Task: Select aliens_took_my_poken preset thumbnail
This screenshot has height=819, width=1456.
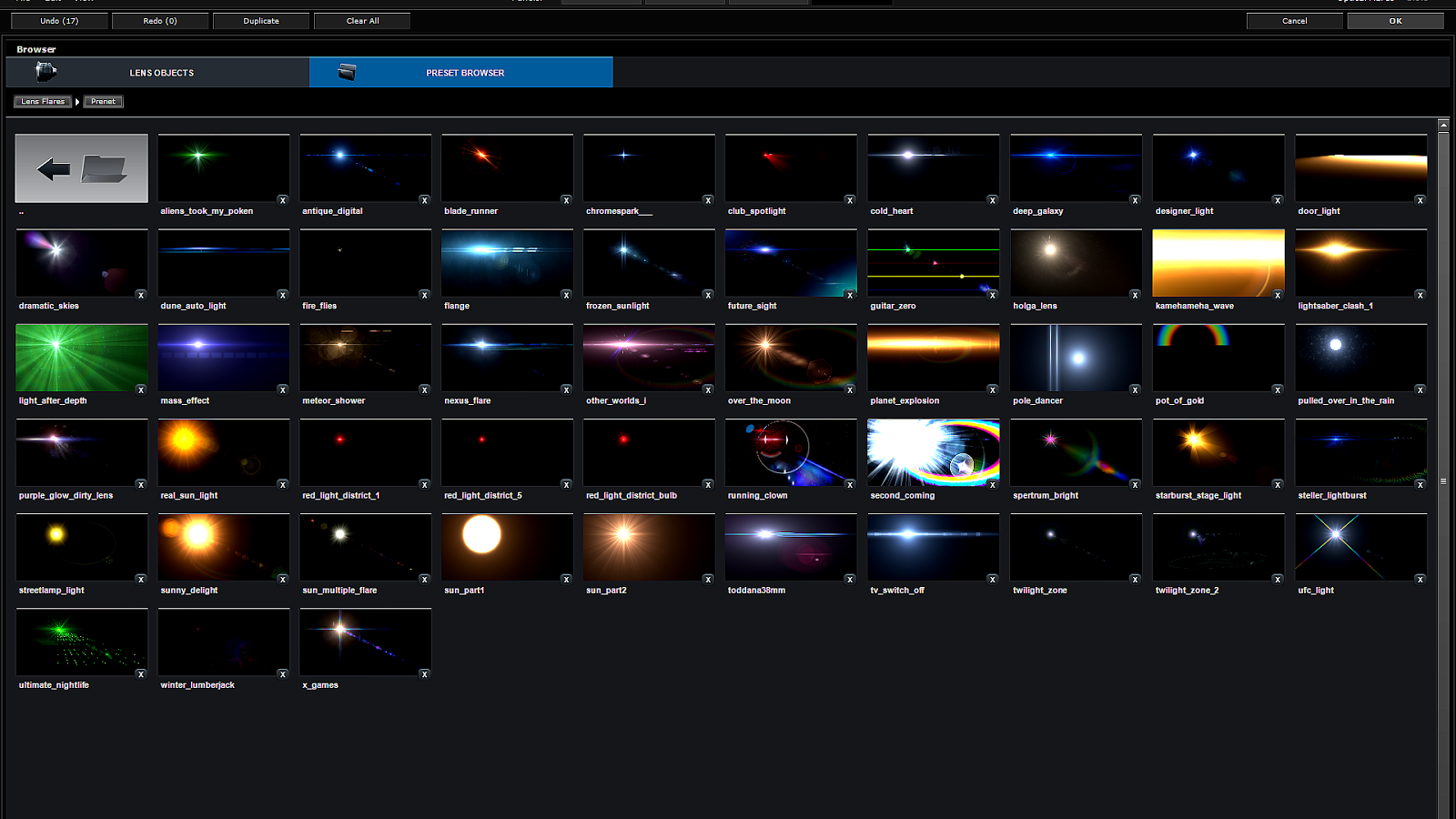Action: point(224,168)
